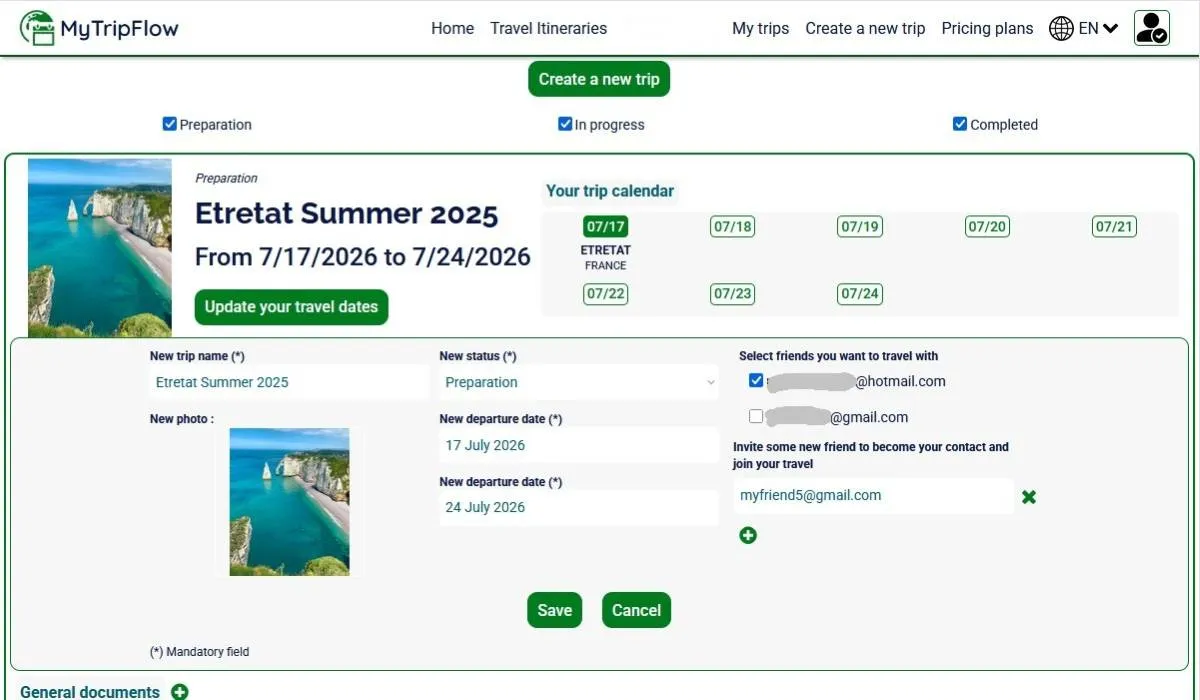Click the New trip name input field
Image resolution: width=1200 pixels, height=700 pixels.
(288, 382)
